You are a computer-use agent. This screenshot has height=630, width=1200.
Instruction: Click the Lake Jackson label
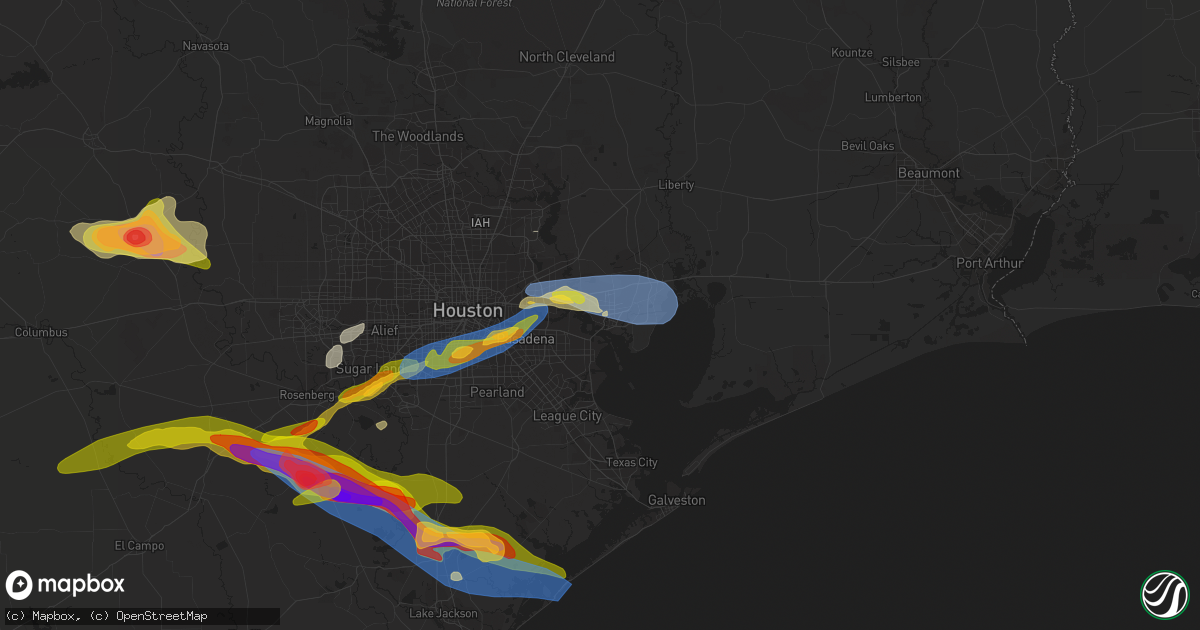444,613
